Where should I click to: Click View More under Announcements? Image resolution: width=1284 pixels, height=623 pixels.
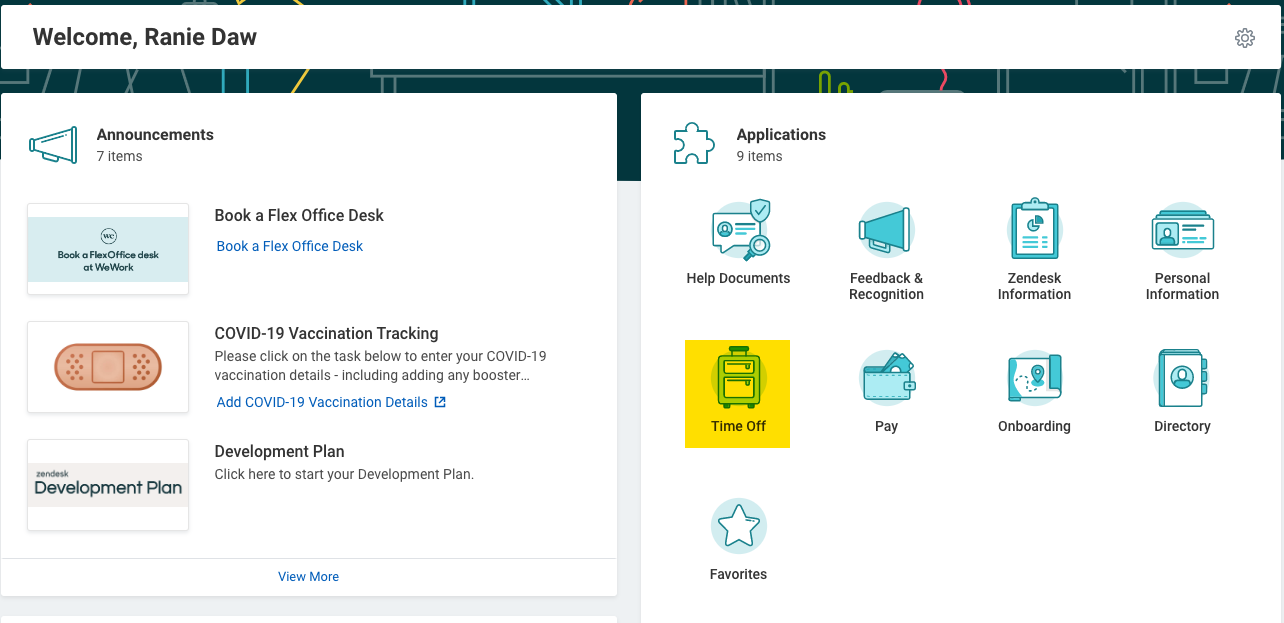(308, 576)
